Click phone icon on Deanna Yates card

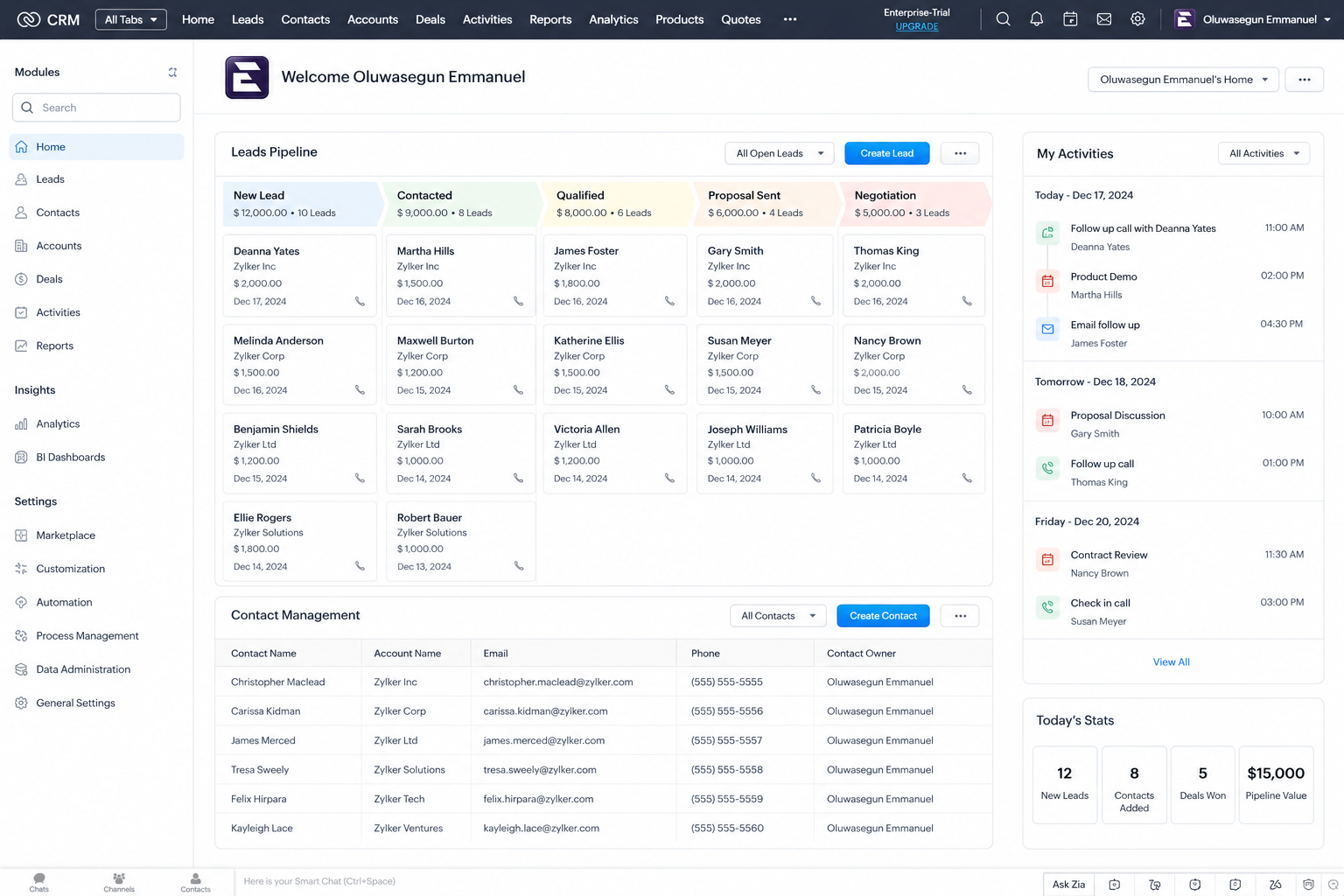click(360, 301)
